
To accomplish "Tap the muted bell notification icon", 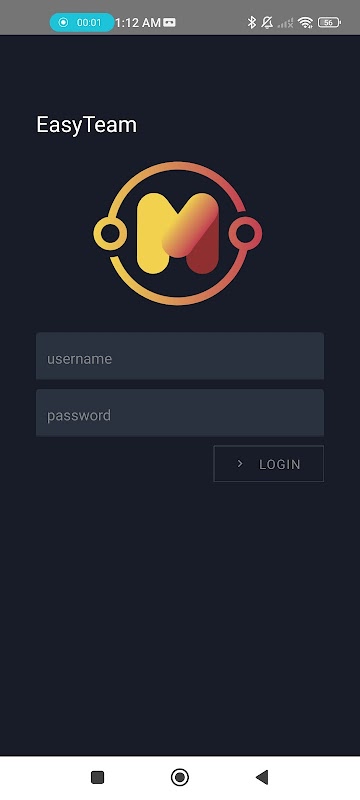I will (x=267, y=22).
